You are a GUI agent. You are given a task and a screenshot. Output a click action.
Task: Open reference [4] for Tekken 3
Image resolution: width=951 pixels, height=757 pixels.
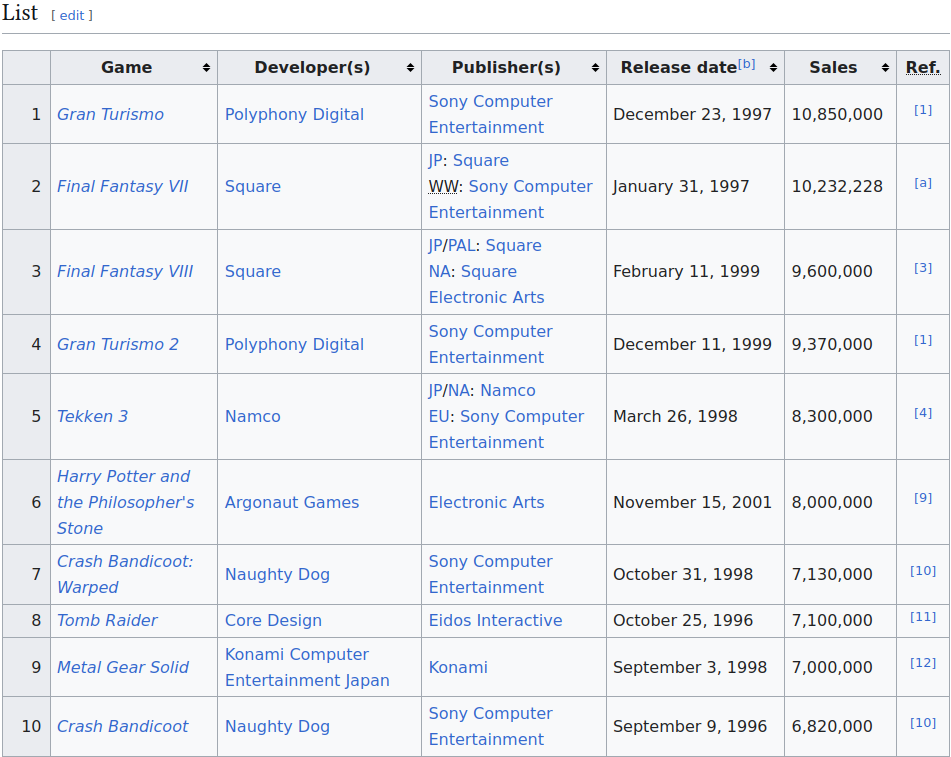(922, 412)
